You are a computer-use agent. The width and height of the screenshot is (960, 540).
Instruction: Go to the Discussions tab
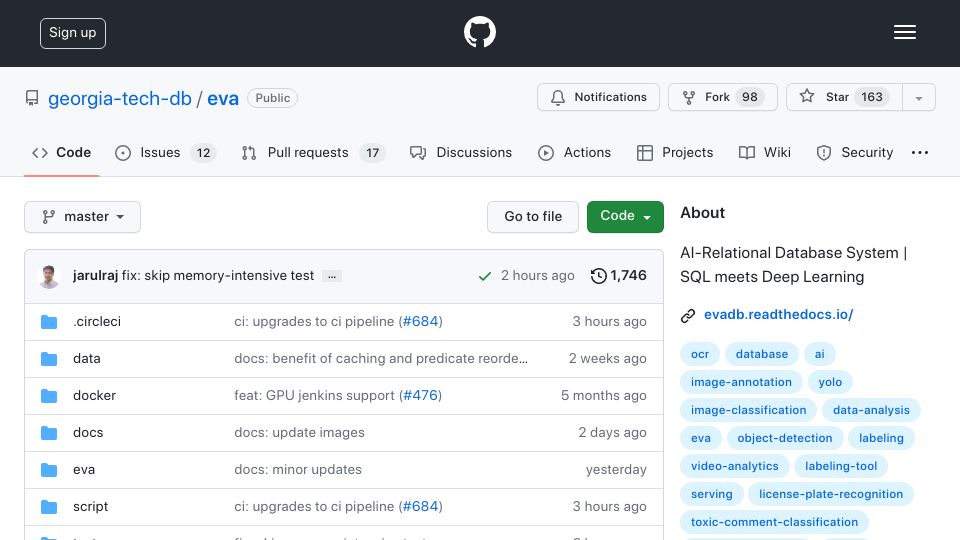click(x=460, y=152)
